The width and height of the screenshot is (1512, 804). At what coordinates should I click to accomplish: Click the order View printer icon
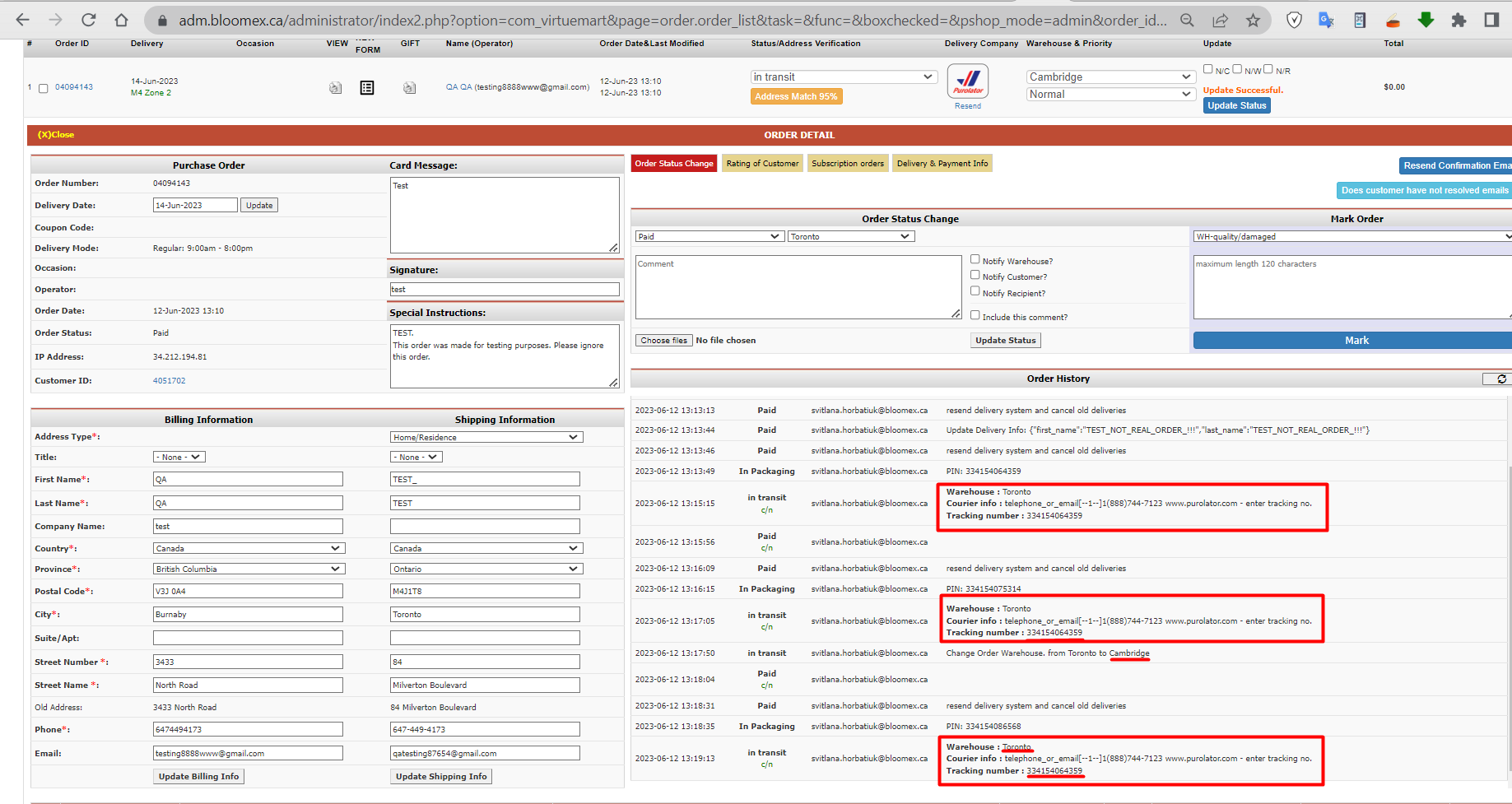pos(335,87)
